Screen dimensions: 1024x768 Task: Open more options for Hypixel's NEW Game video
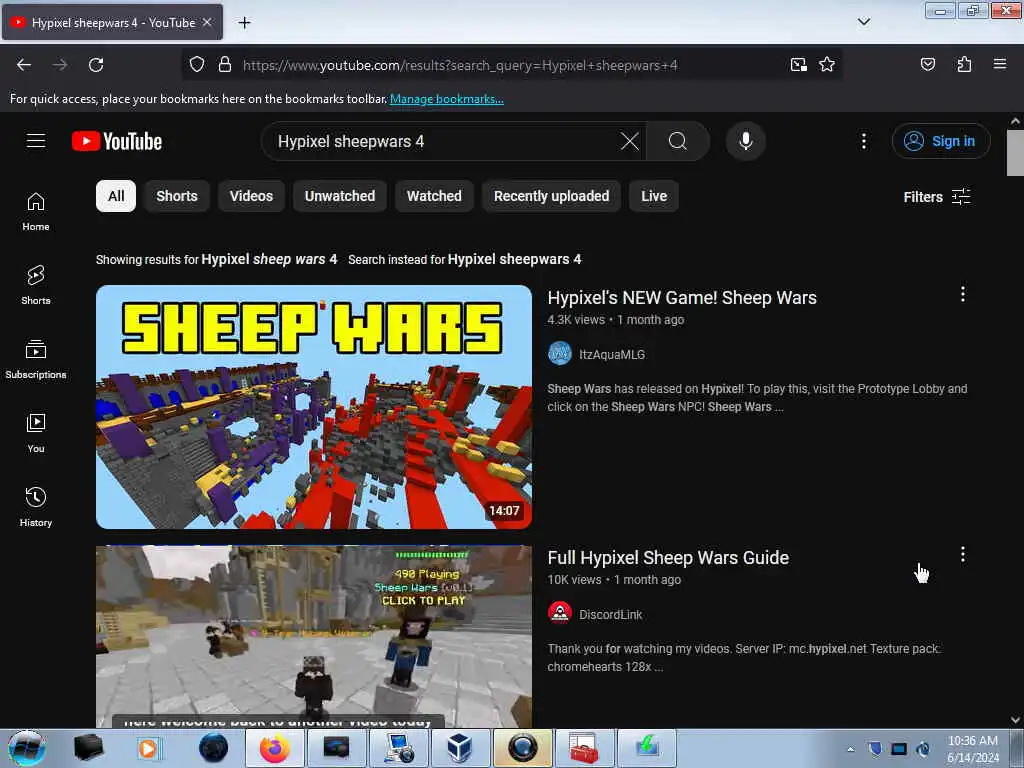click(x=963, y=294)
